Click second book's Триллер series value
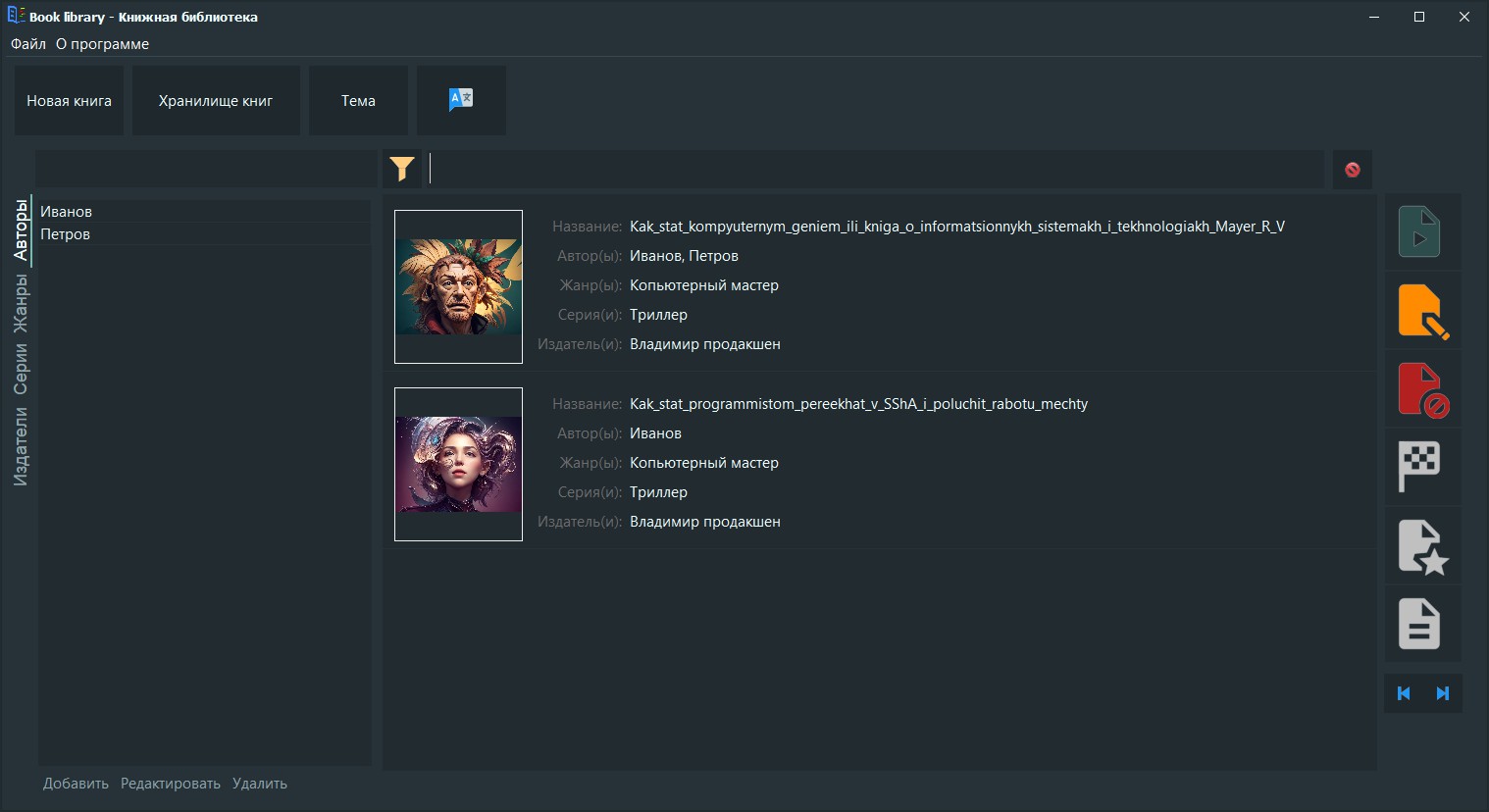This screenshot has width=1489, height=812. coord(658,492)
